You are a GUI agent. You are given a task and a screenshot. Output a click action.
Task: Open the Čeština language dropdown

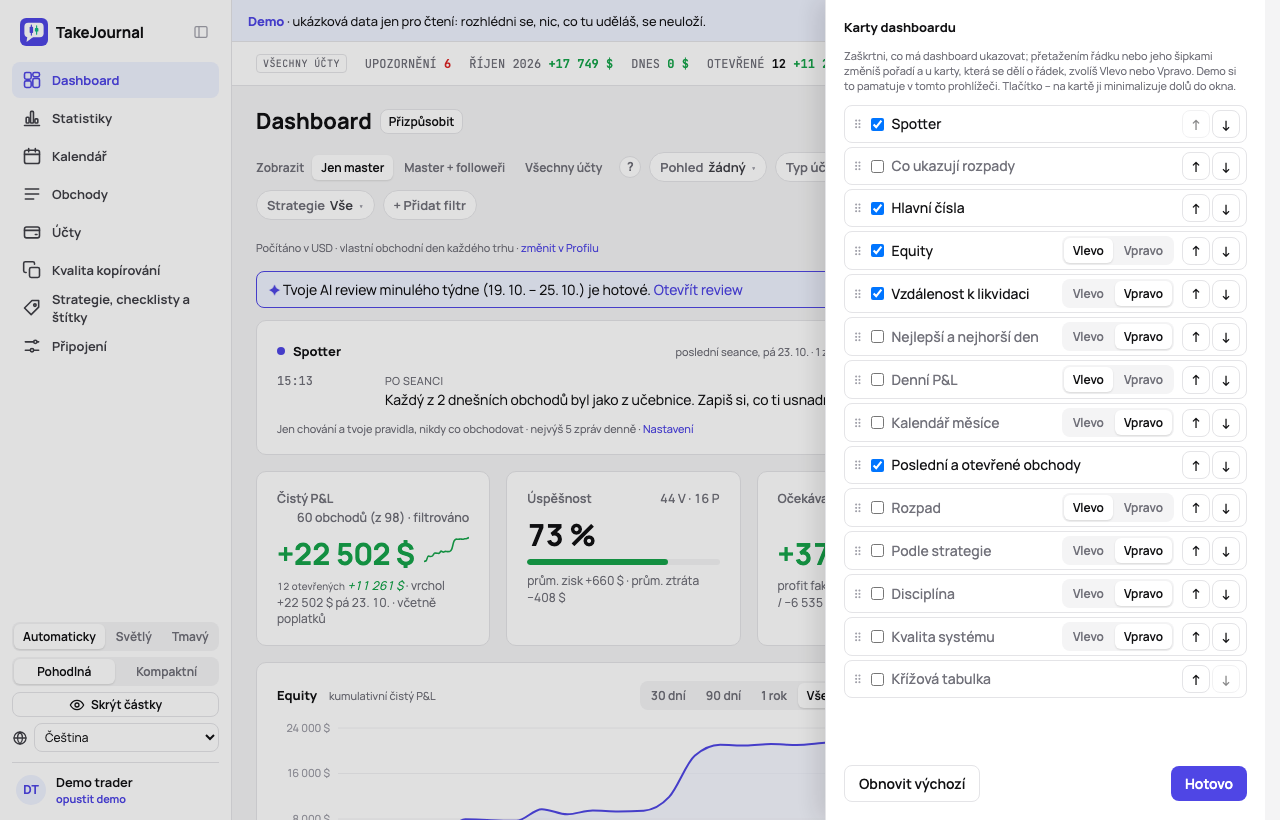click(126, 738)
